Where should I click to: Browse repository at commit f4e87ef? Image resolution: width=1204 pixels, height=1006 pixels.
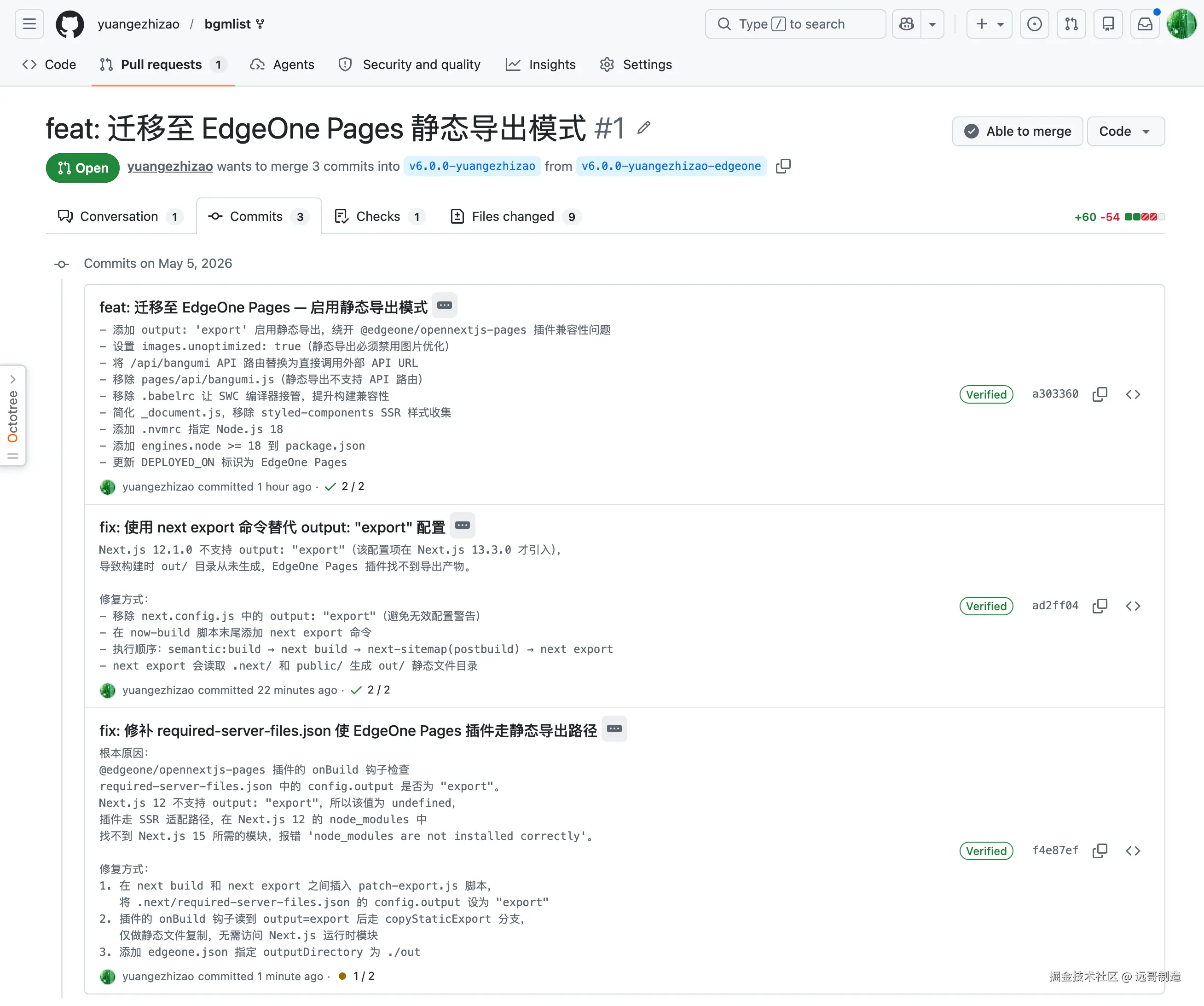pos(1133,850)
